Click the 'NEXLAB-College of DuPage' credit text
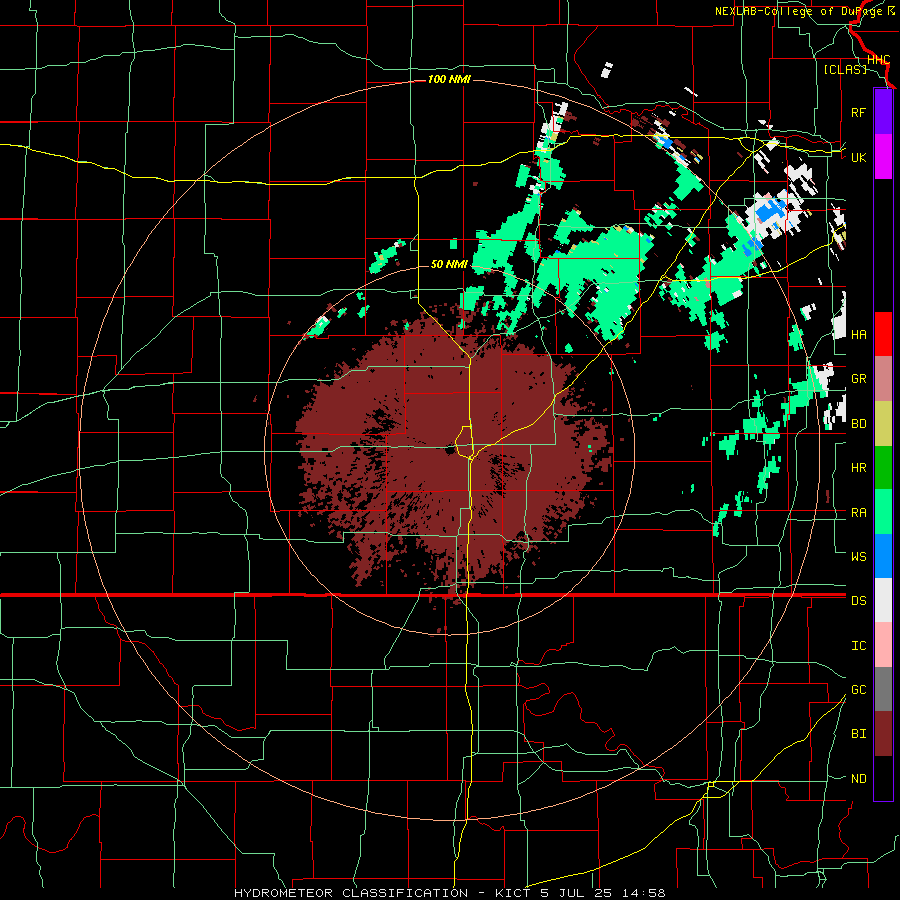The height and width of the screenshot is (900, 900). pos(800,11)
